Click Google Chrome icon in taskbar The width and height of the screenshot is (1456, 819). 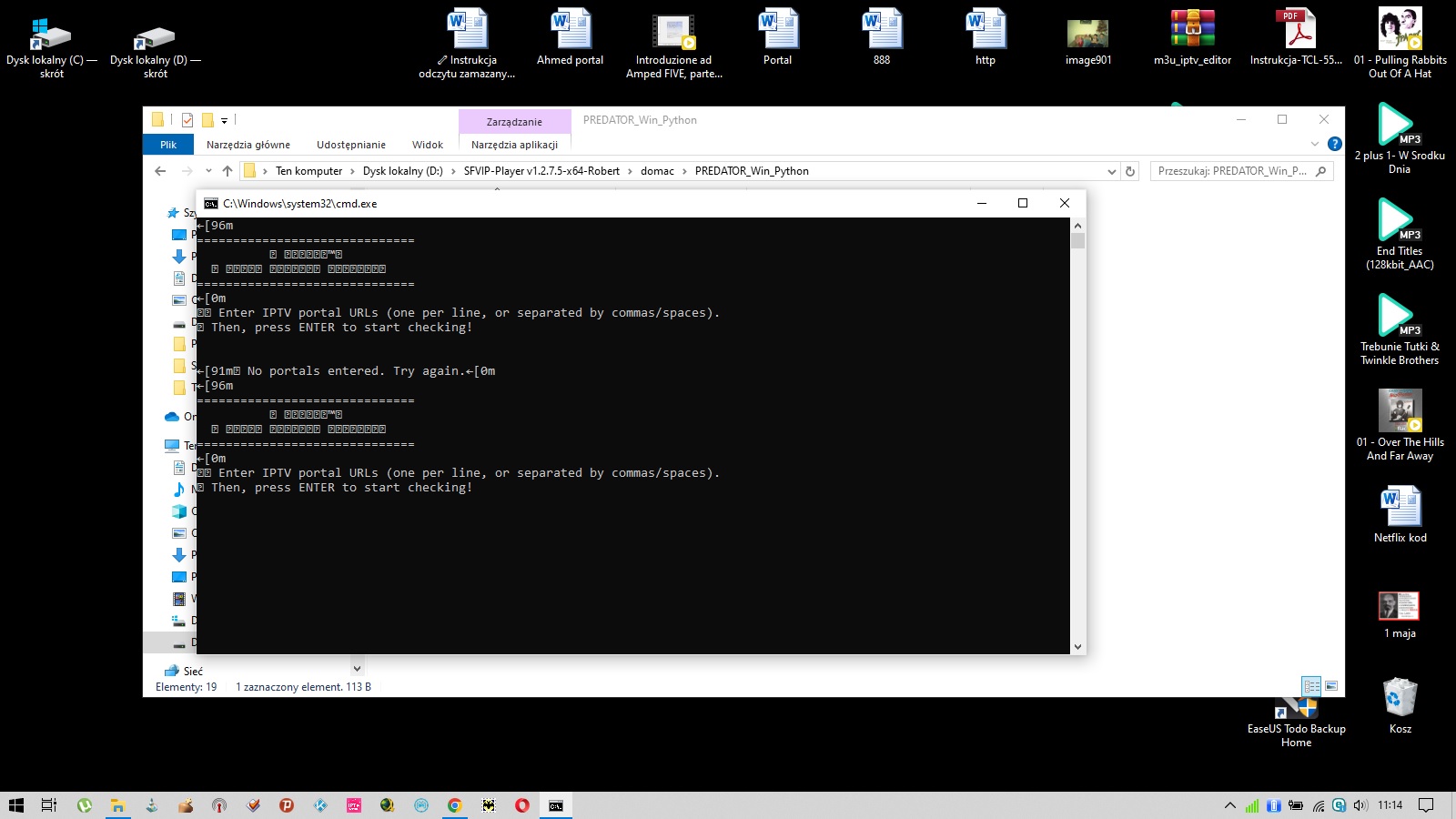(454, 805)
